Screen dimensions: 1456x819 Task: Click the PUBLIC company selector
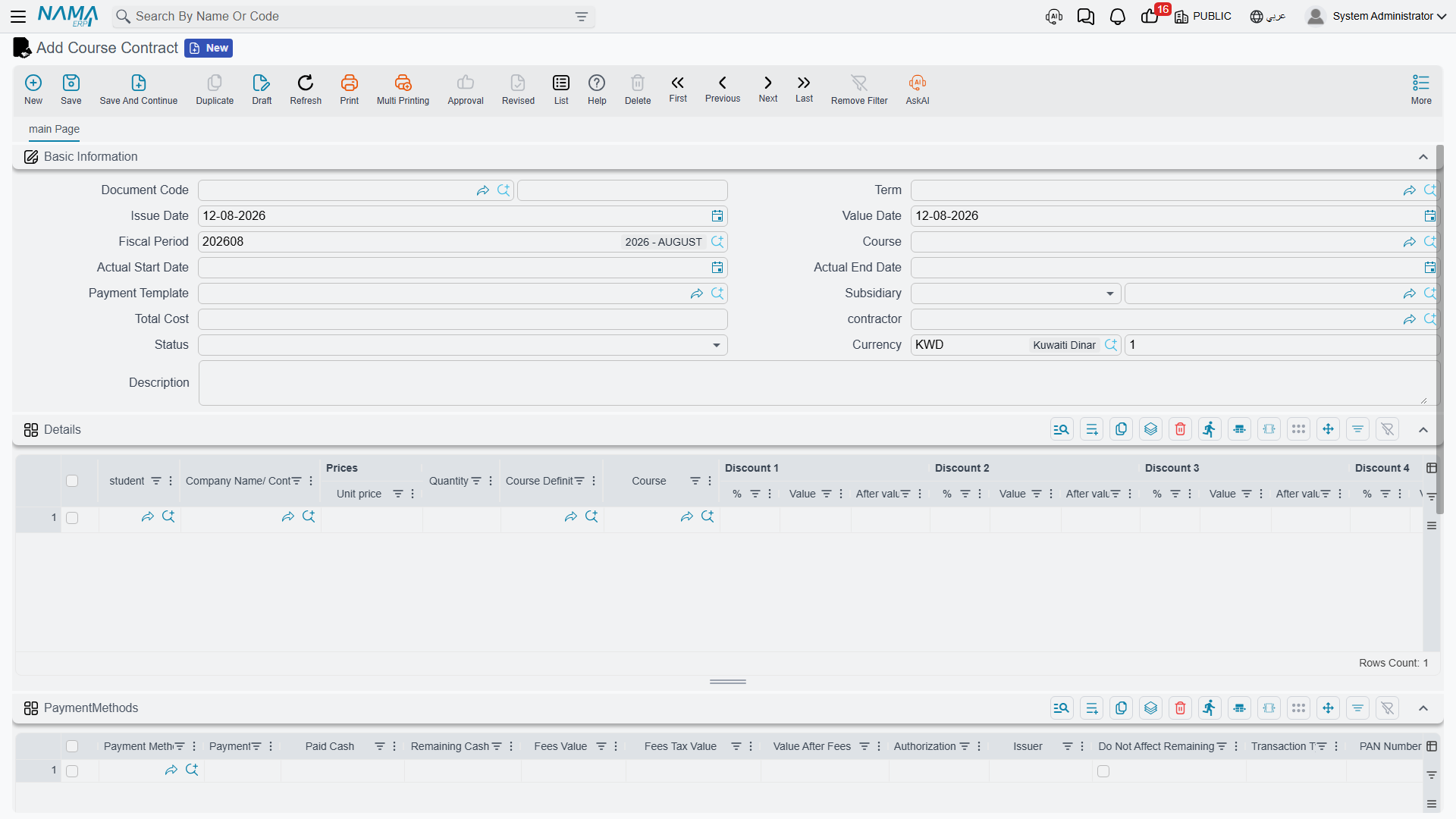[1203, 17]
